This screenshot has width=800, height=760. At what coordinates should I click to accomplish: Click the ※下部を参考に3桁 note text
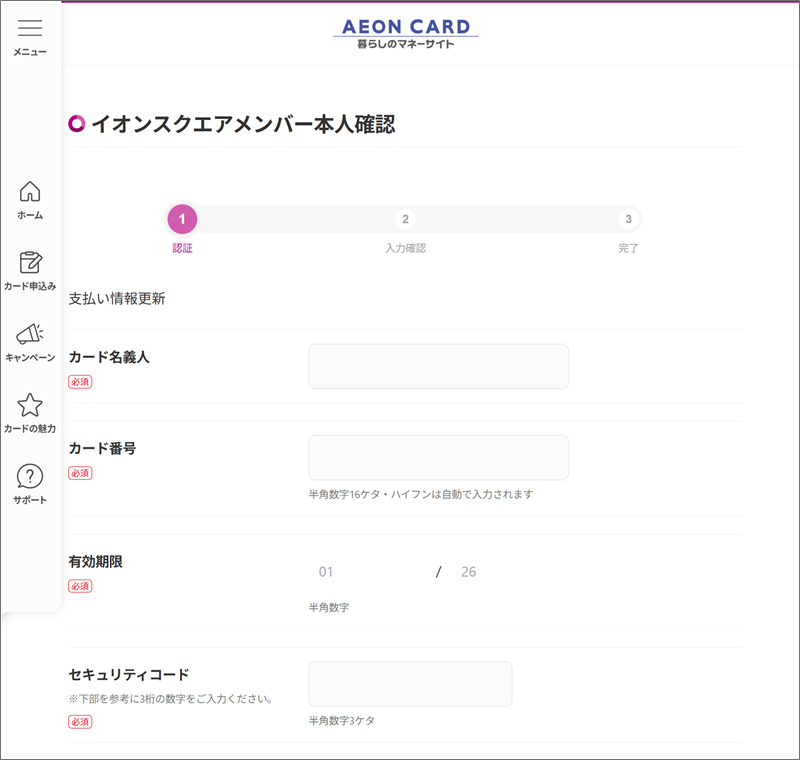[170, 699]
